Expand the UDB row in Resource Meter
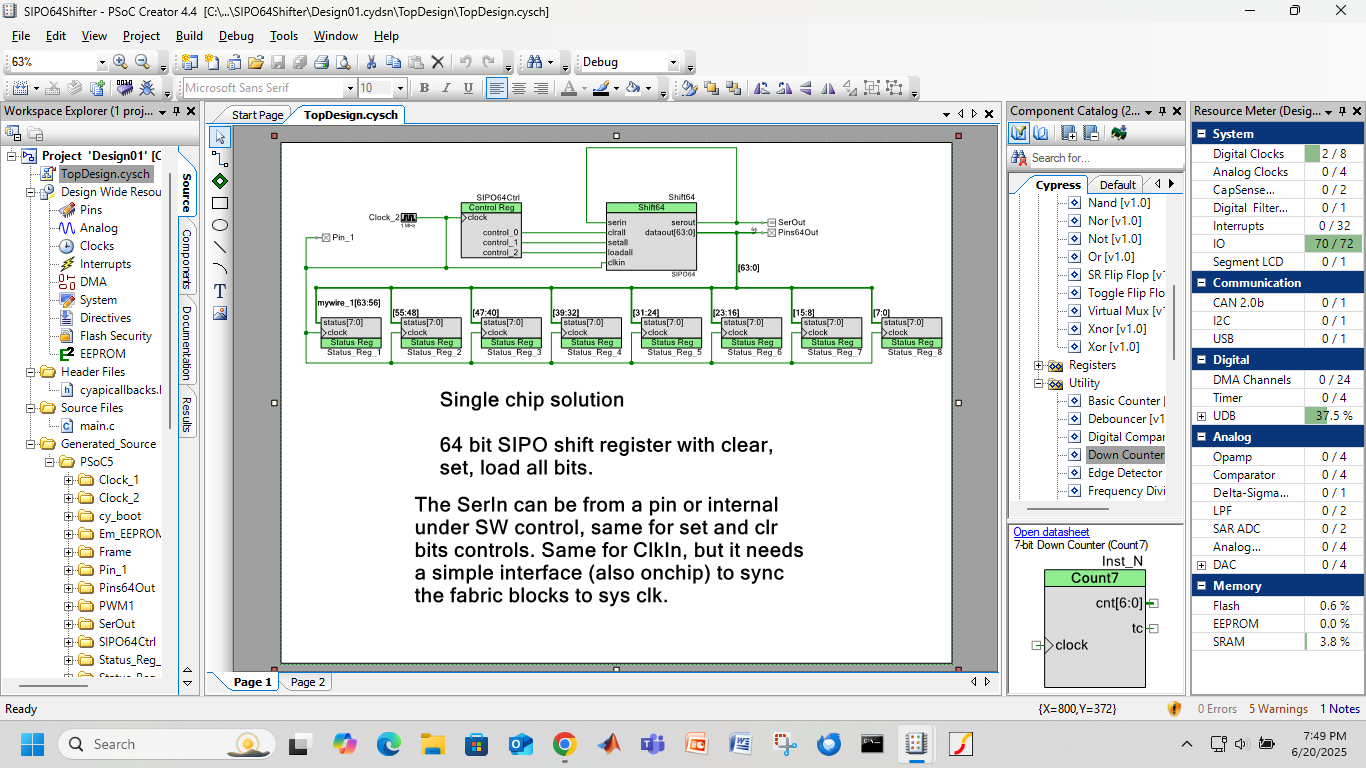Image resolution: width=1366 pixels, height=768 pixels. point(1201,416)
